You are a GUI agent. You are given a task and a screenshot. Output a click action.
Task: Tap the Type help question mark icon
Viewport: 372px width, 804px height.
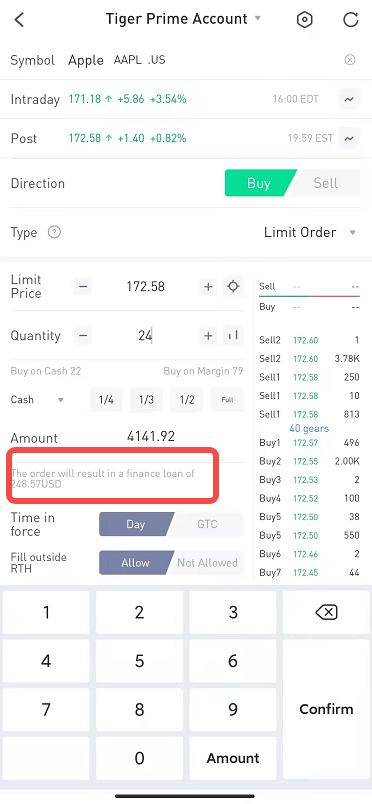click(54, 232)
